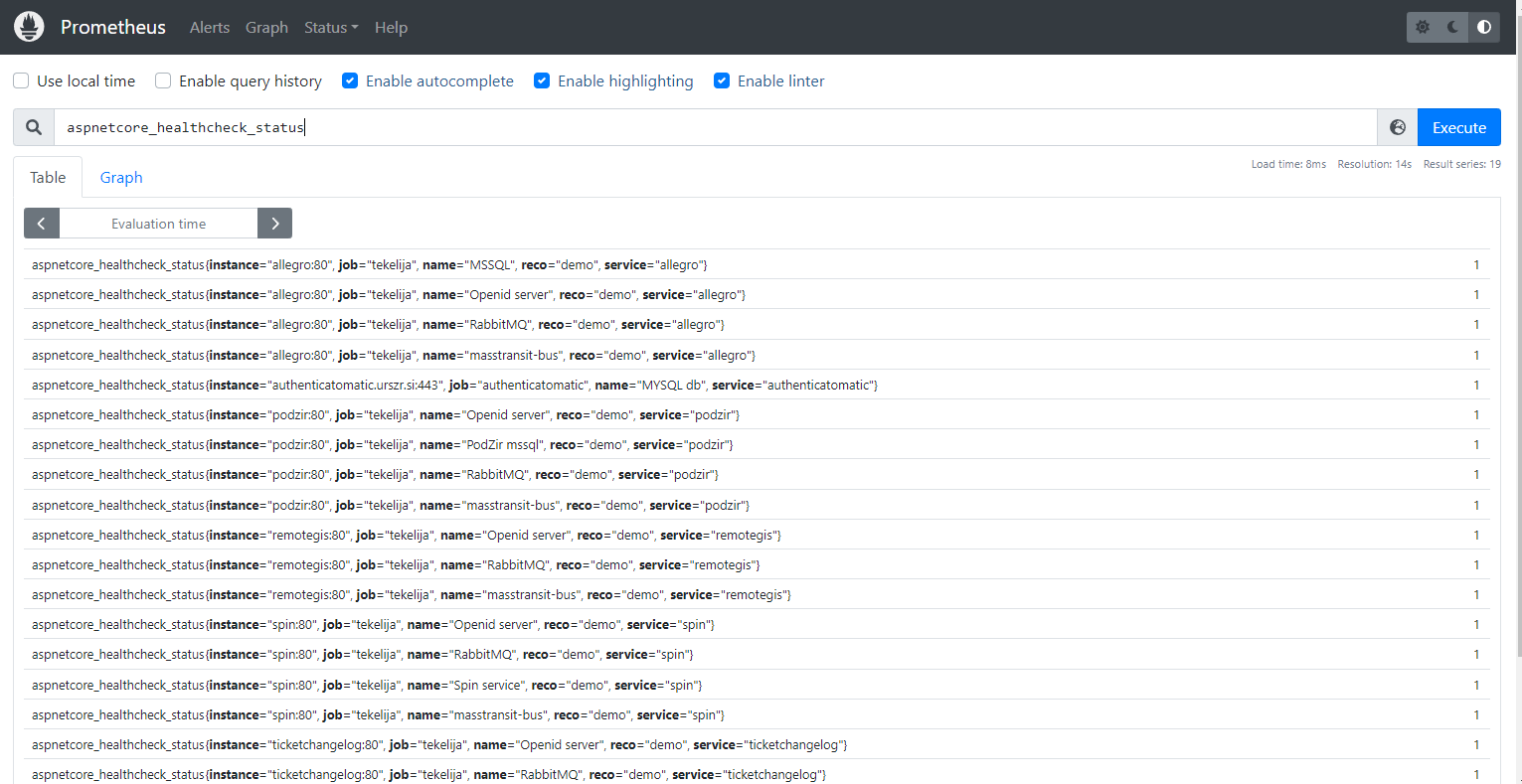Select the Table results tab
The height and width of the screenshot is (784, 1522).
coord(48,177)
